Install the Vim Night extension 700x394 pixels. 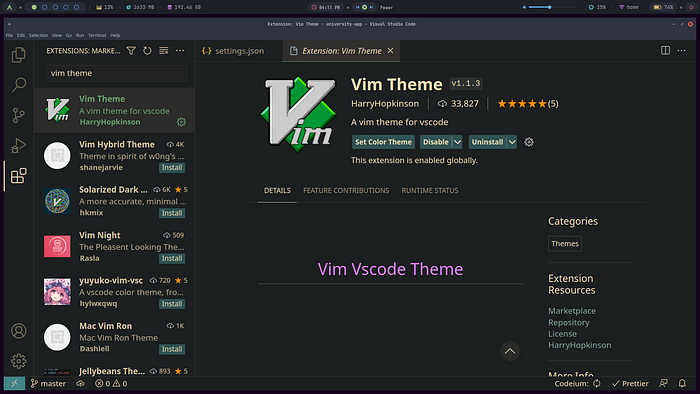(172, 258)
